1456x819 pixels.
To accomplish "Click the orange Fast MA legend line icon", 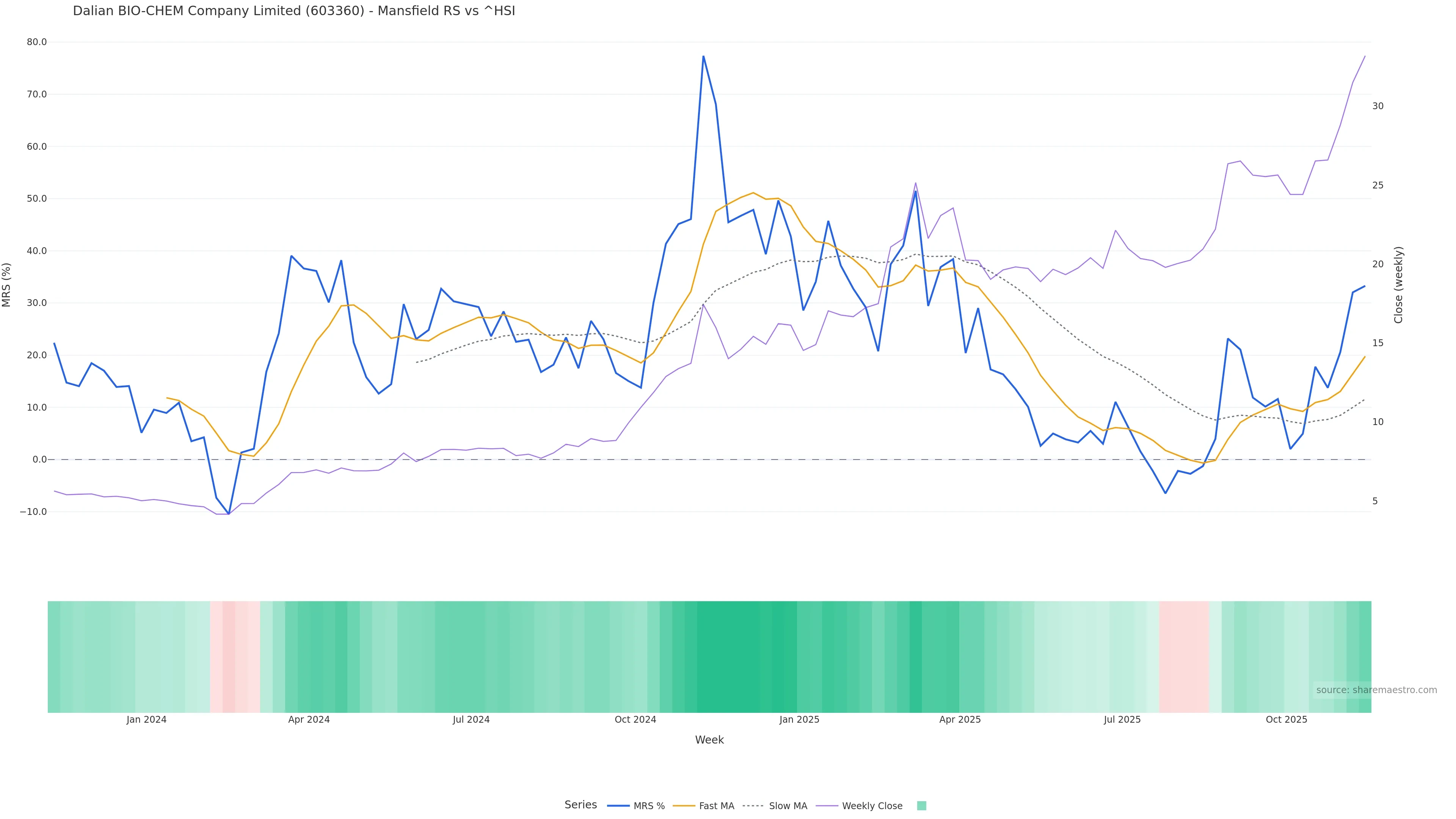I will click(x=684, y=806).
